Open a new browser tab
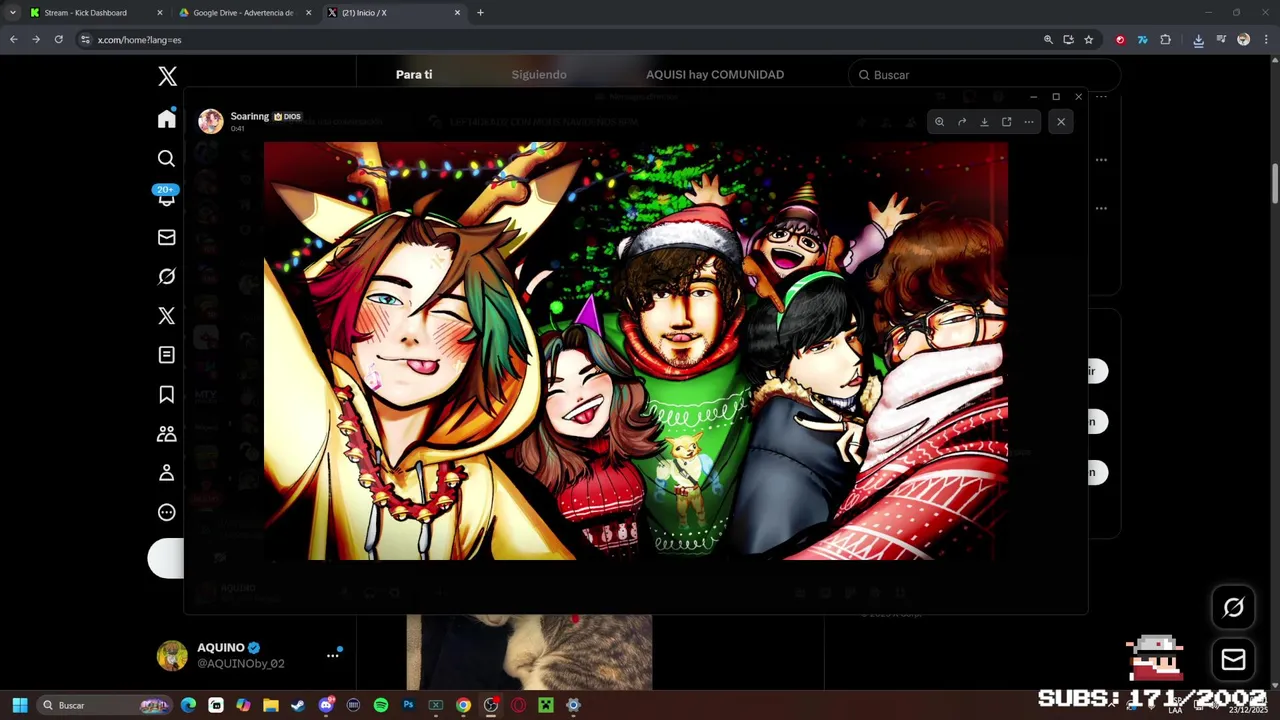Screen dimensions: 1280x720 480,13
